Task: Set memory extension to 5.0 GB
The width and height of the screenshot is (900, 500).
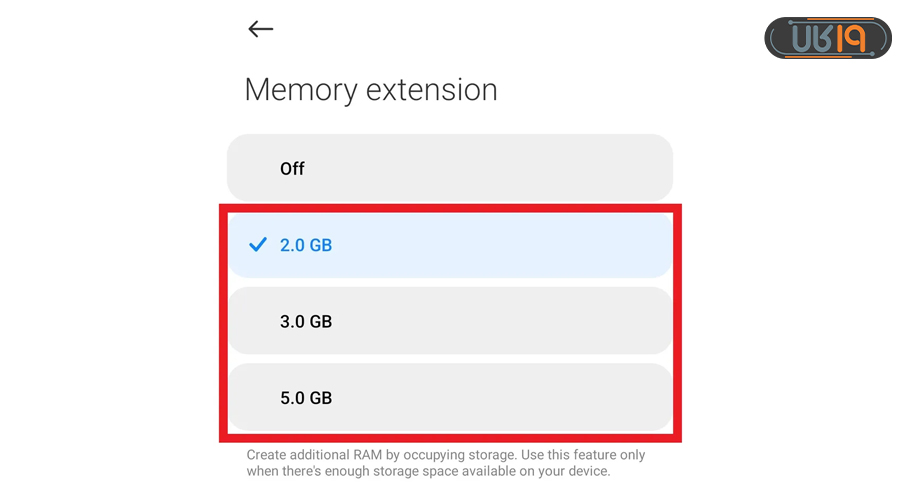Action: (x=450, y=397)
